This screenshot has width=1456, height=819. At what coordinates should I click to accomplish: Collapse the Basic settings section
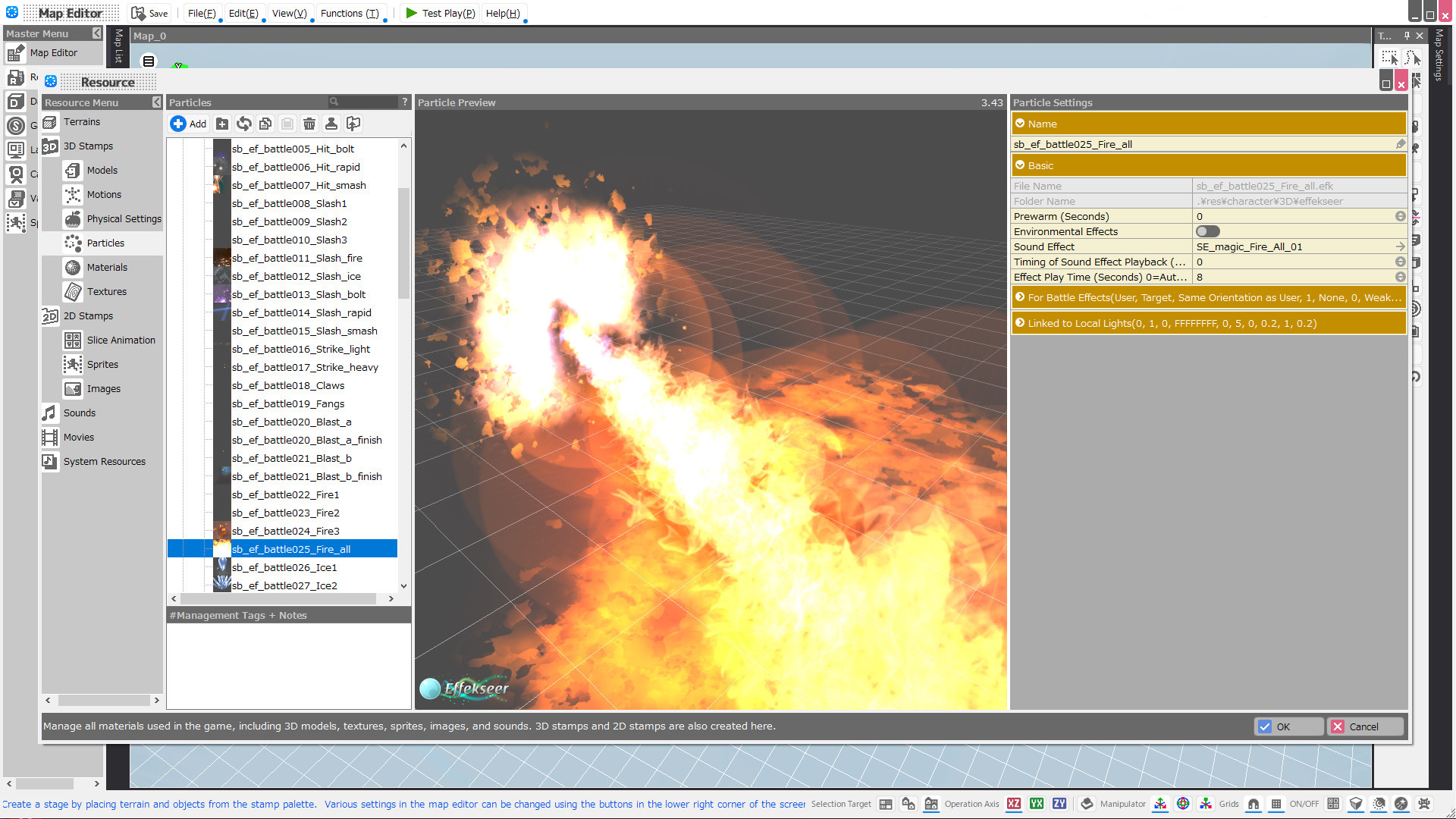point(1021,165)
